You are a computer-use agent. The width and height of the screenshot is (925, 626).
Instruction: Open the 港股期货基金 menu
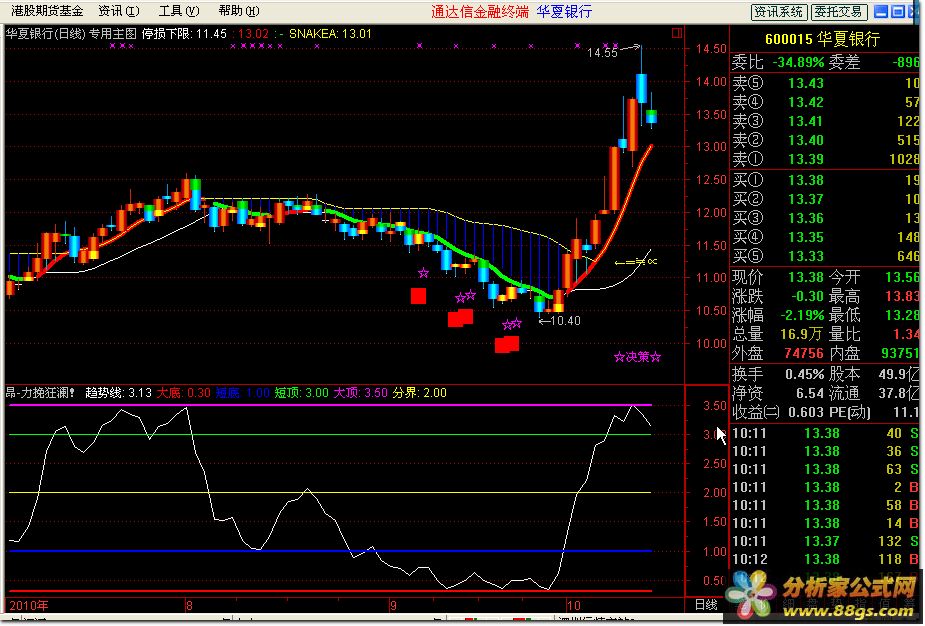coord(47,11)
